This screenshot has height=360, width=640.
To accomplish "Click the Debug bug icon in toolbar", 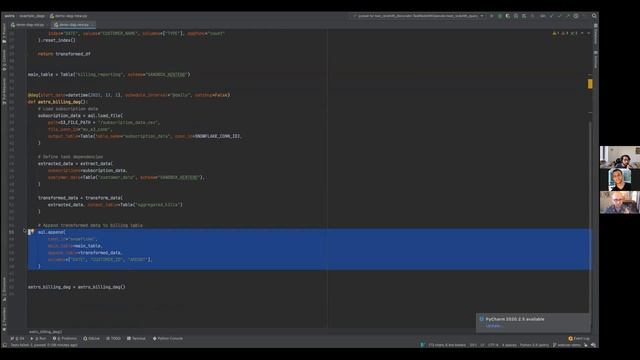I will [x=500, y=16].
